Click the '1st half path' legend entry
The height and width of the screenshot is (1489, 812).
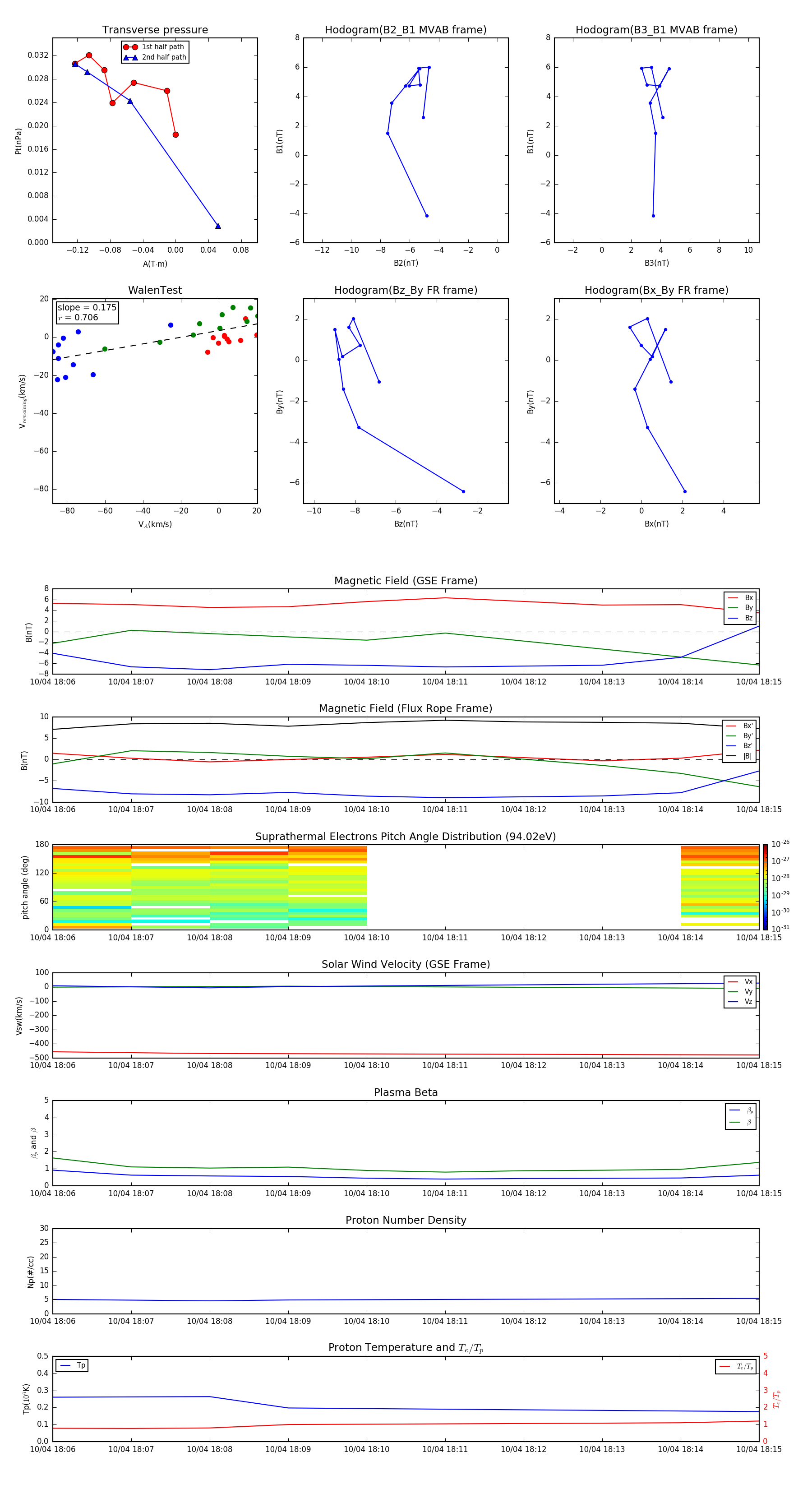coord(154,47)
